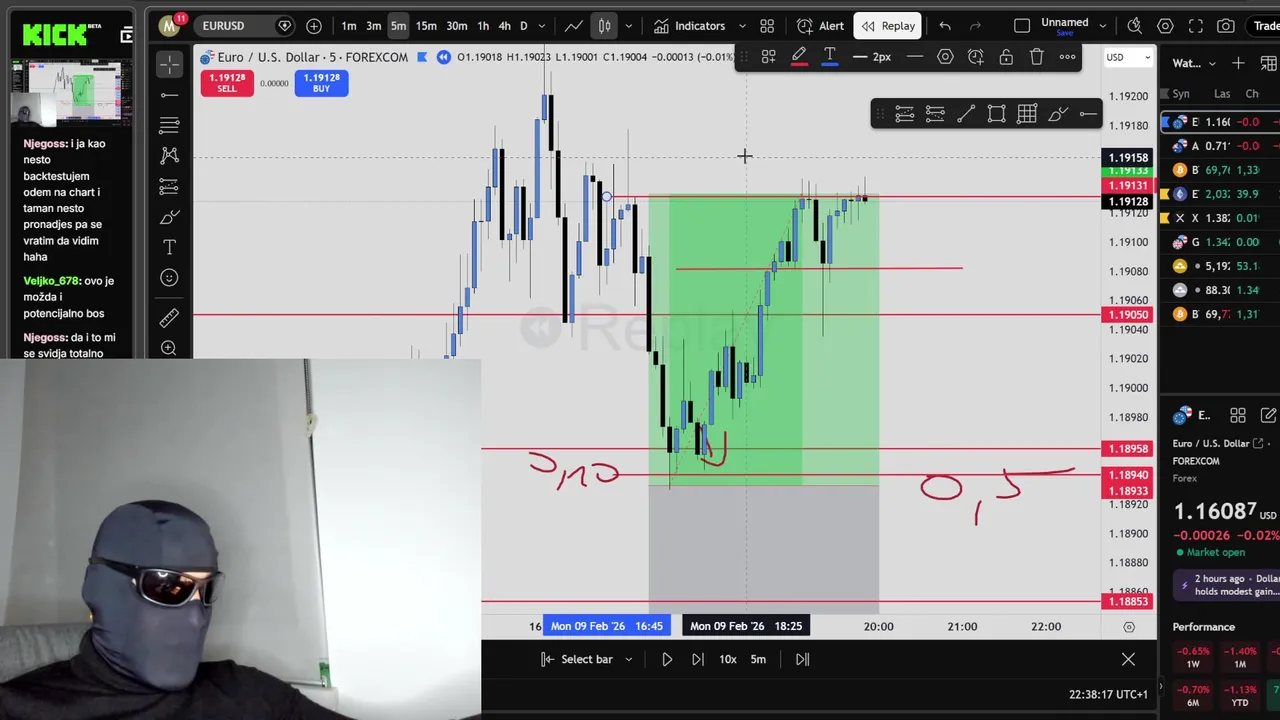This screenshot has width=1280, height=720.
Task: Click the Trade button
Action: 1265,26
